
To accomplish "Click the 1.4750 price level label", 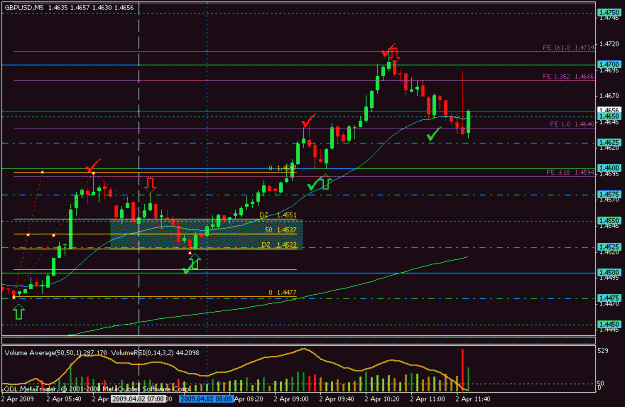I will tap(609, 13).
